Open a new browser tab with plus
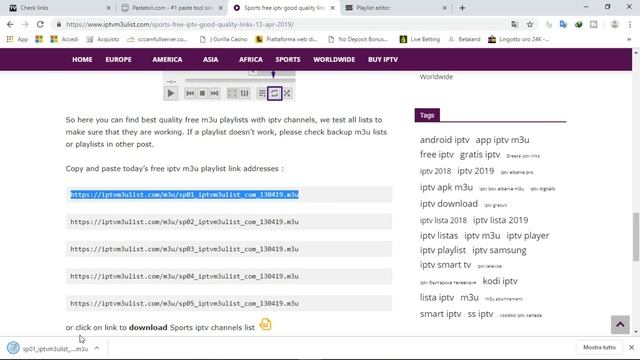Viewport: 640px width, 360px height. pyautogui.click(x=462, y=8)
